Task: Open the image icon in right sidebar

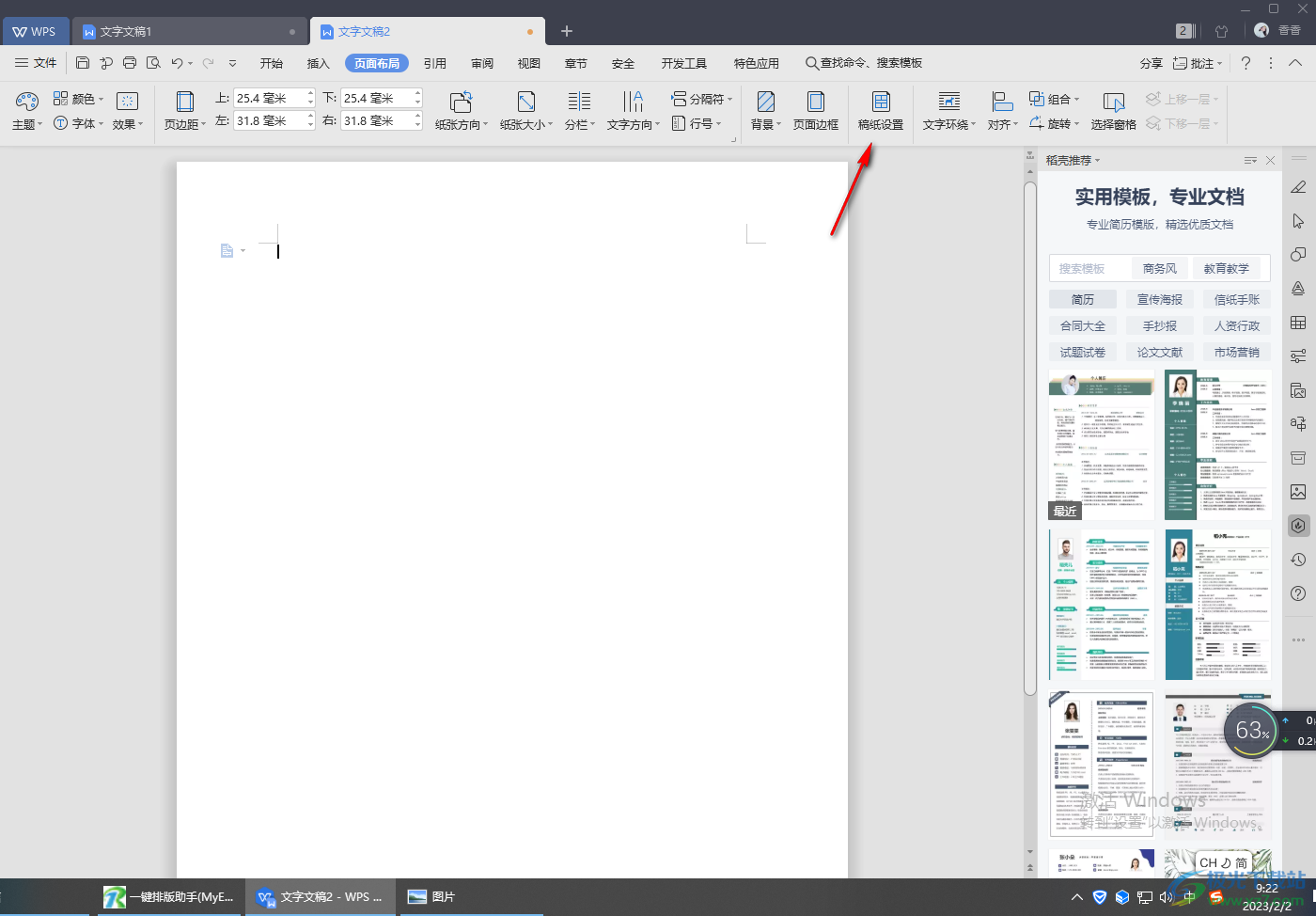Action: coord(1298,492)
